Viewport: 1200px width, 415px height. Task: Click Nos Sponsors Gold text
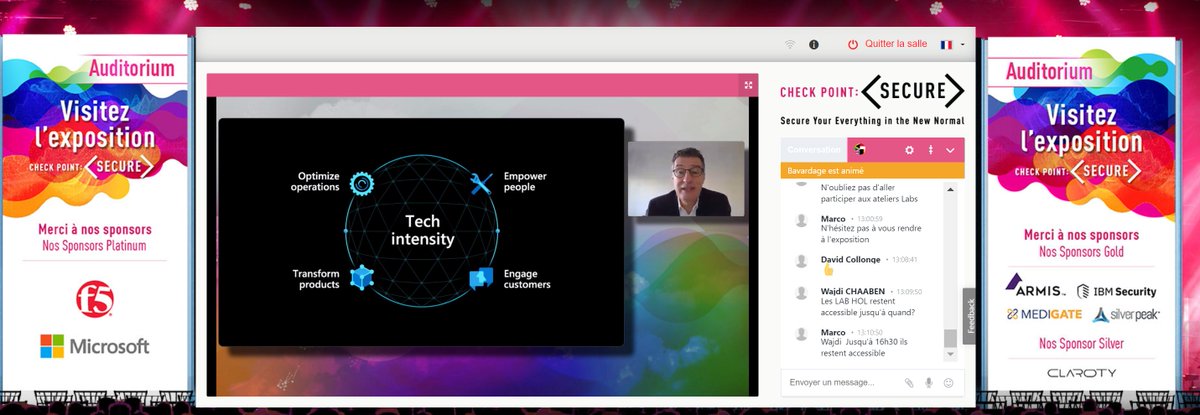point(1079,252)
